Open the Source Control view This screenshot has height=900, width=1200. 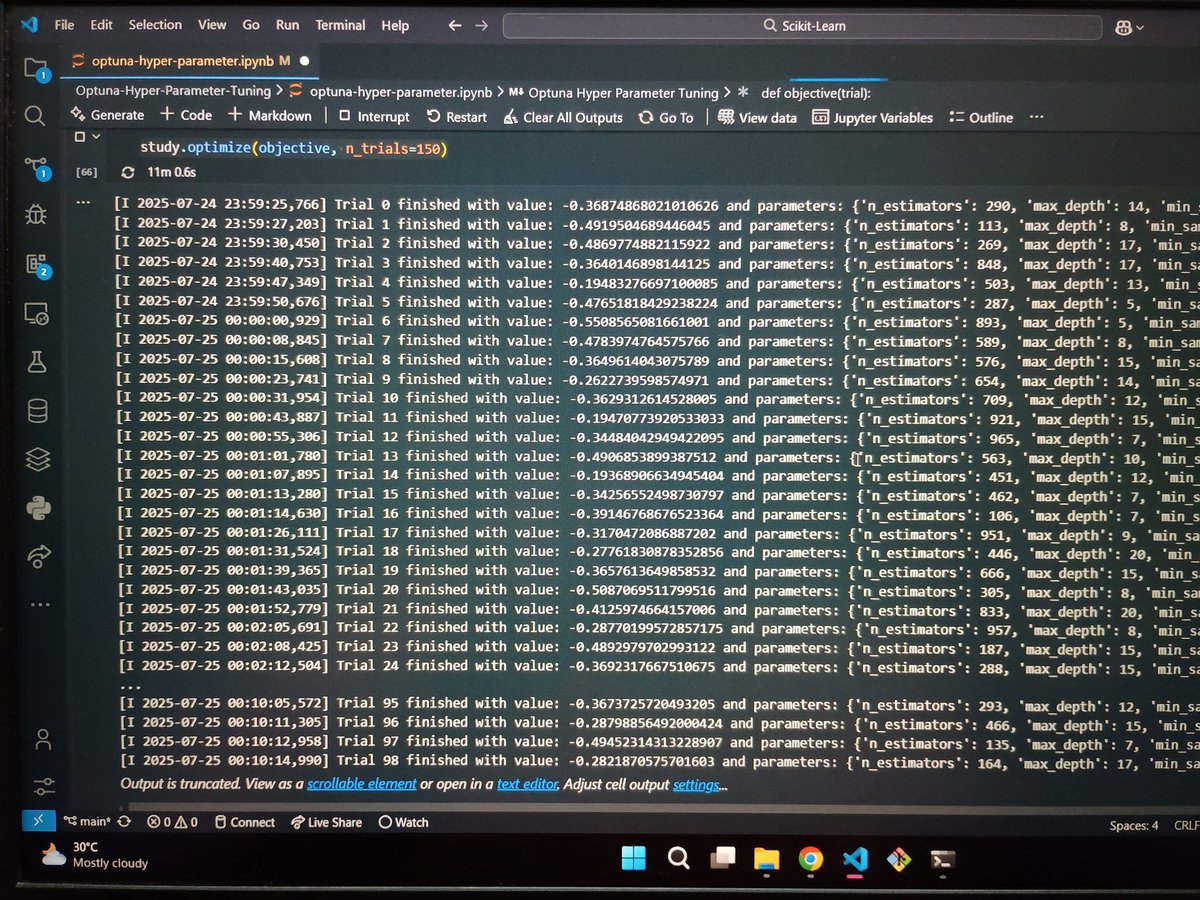click(x=36, y=166)
